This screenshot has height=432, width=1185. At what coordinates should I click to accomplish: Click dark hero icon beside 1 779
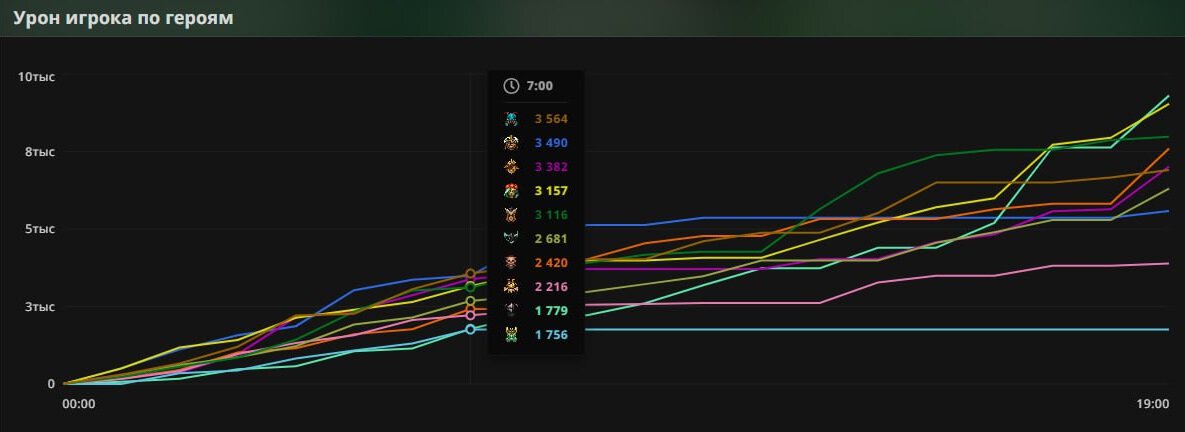512,310
